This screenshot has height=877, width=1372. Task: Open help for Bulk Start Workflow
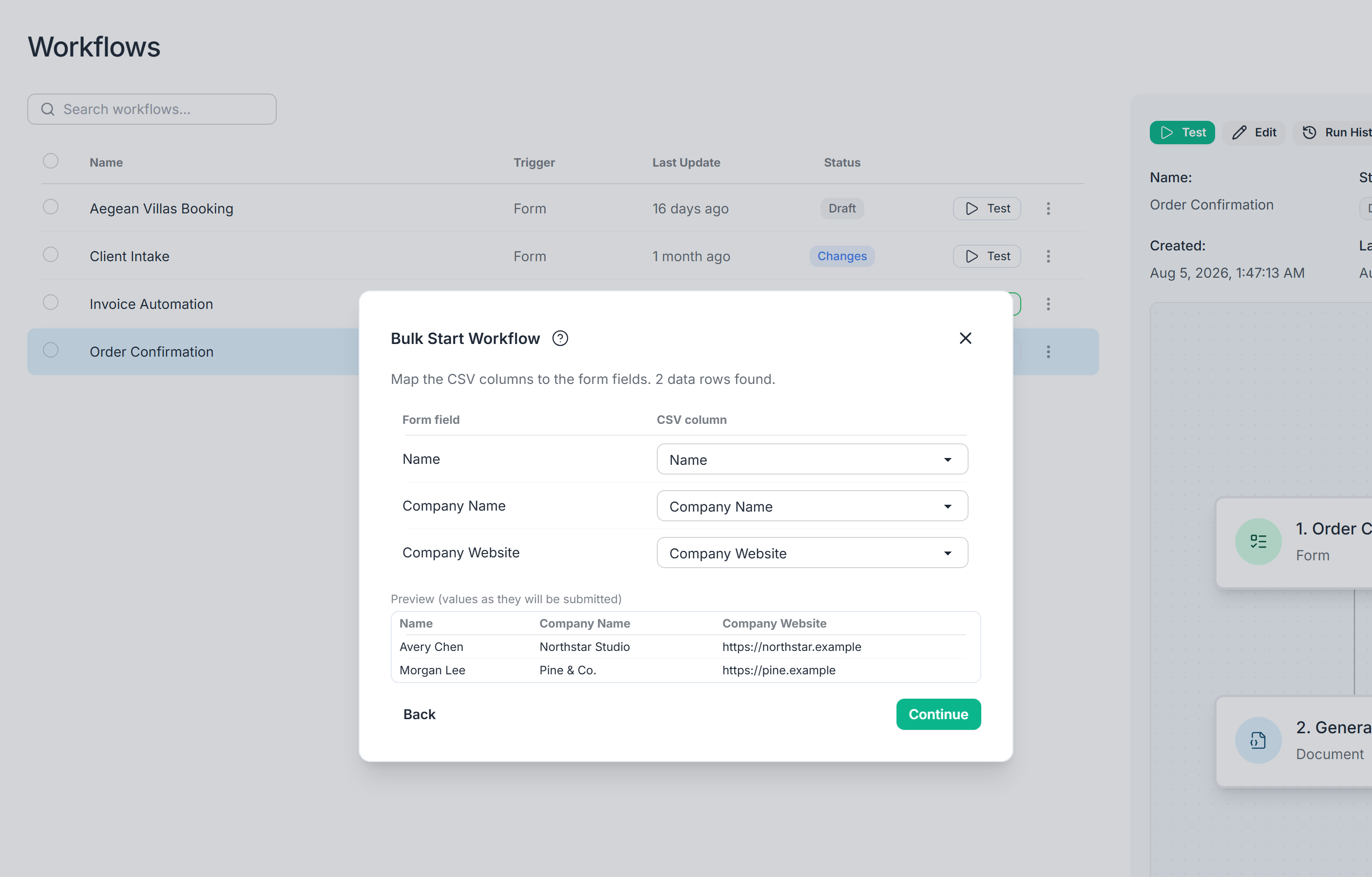click(560, 339)
